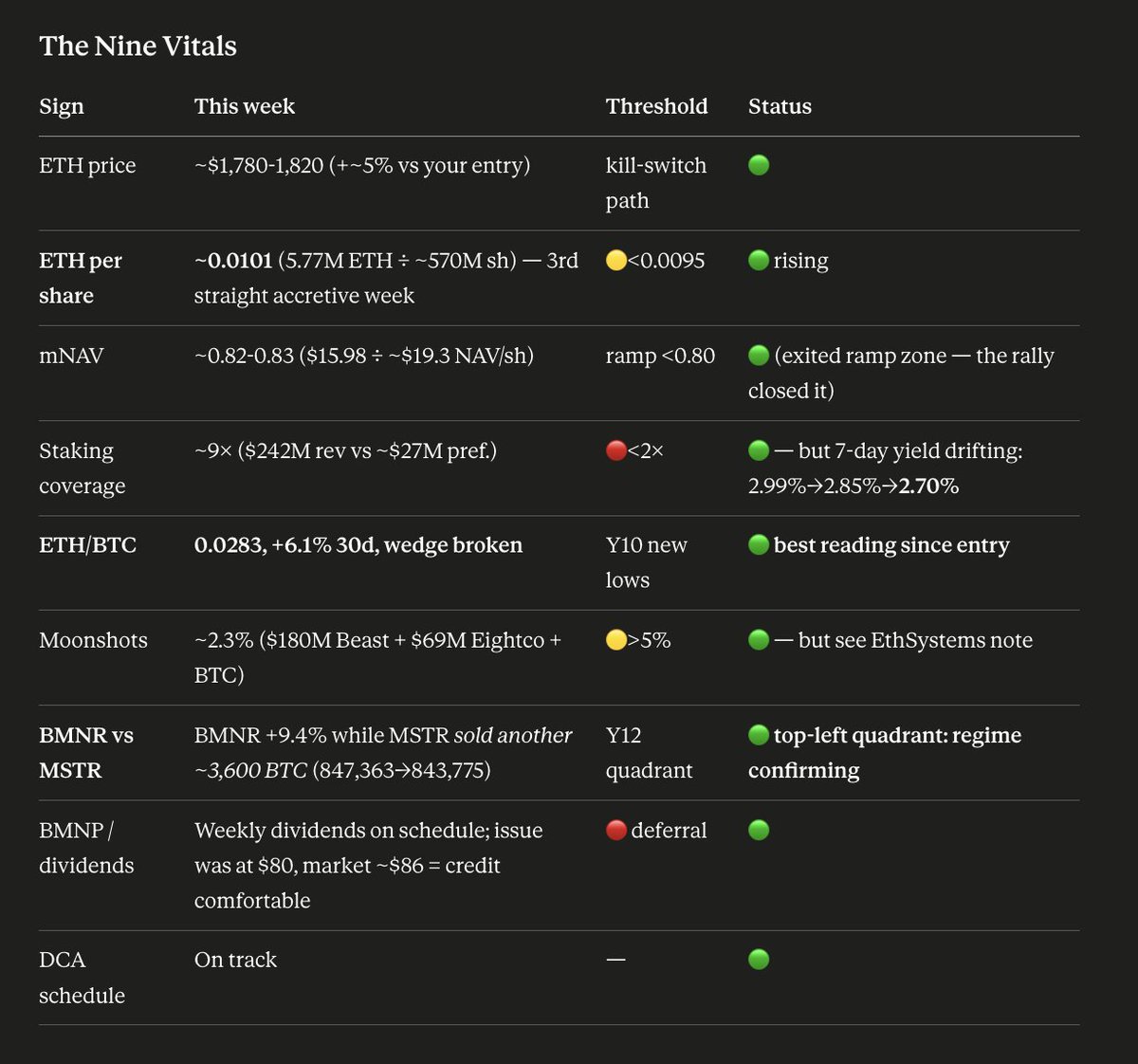
Task: Click the 'This week' column header
Action: 245,106
